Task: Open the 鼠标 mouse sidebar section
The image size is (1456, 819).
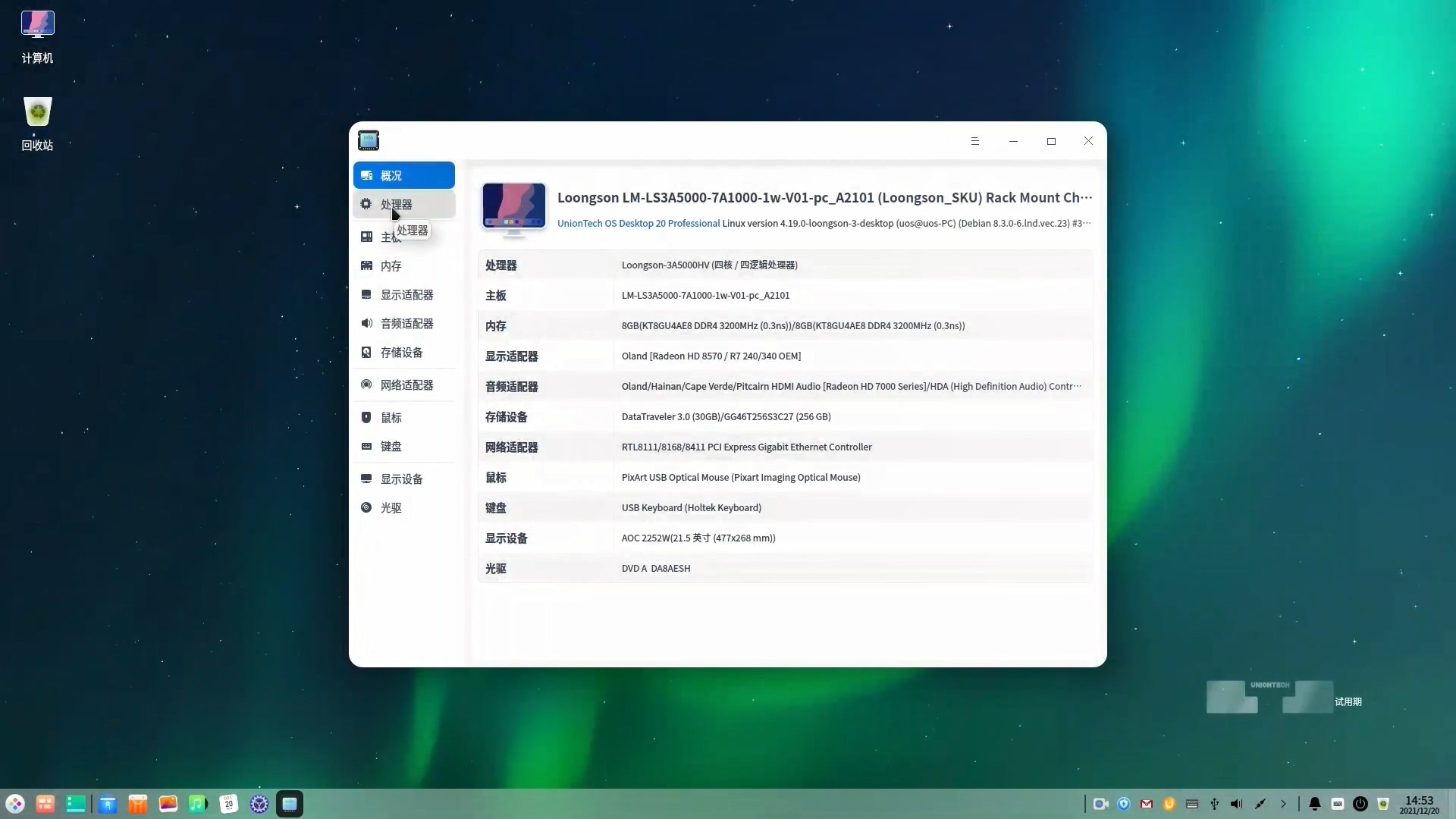Action: click(403, 418)
